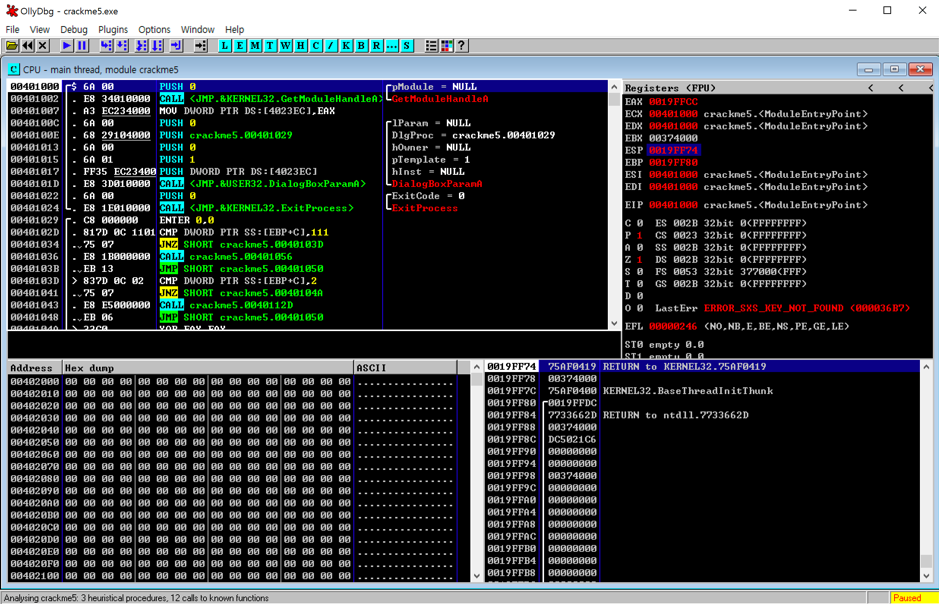Click the Hex dump column header
The image size is (939, 604).
pos(208,368)
